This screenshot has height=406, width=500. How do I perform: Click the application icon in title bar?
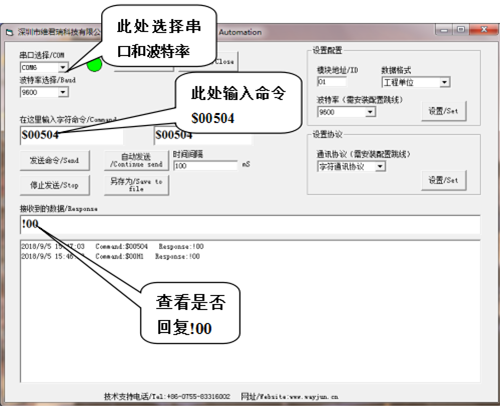(10, 32)
